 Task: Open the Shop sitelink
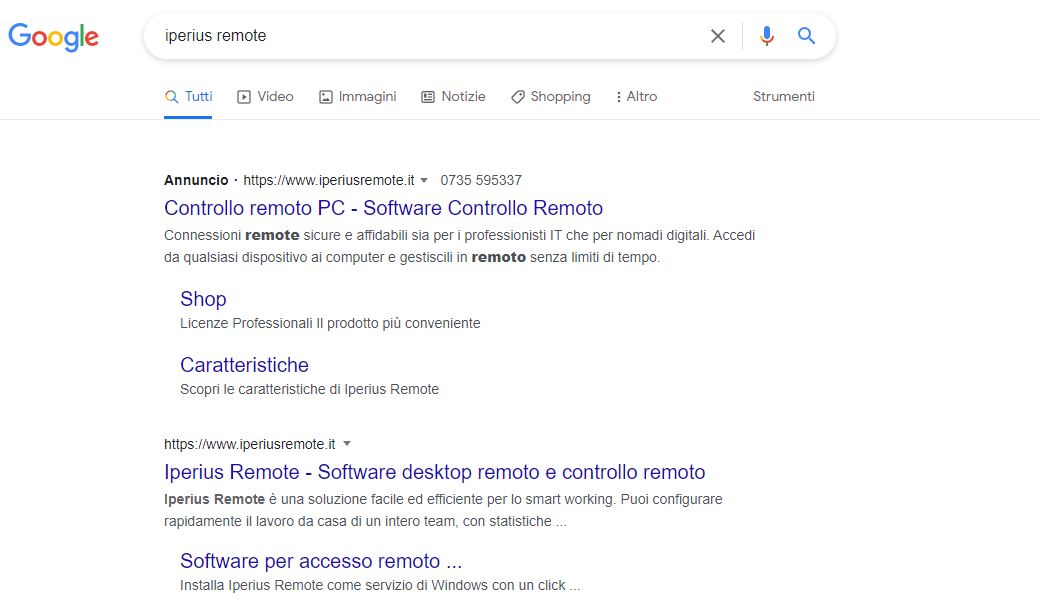[x=203, y=299]
